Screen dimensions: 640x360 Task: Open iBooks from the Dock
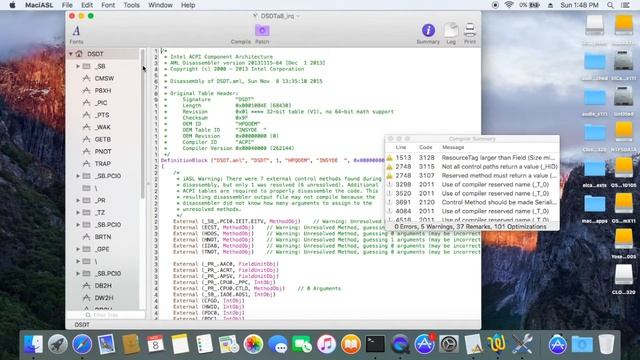[351, 344]
